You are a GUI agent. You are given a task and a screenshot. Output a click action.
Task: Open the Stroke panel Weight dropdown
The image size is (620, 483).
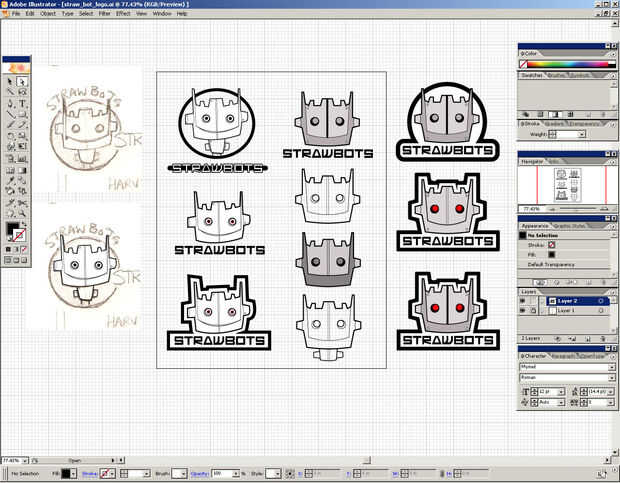tap(582, 135)
